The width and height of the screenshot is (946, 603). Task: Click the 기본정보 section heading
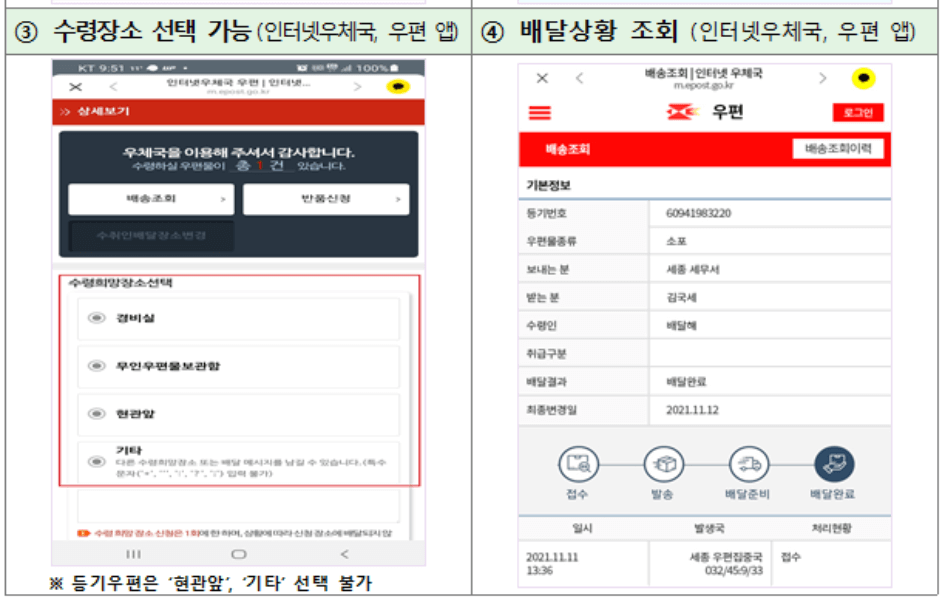click(x=549, y=185)
